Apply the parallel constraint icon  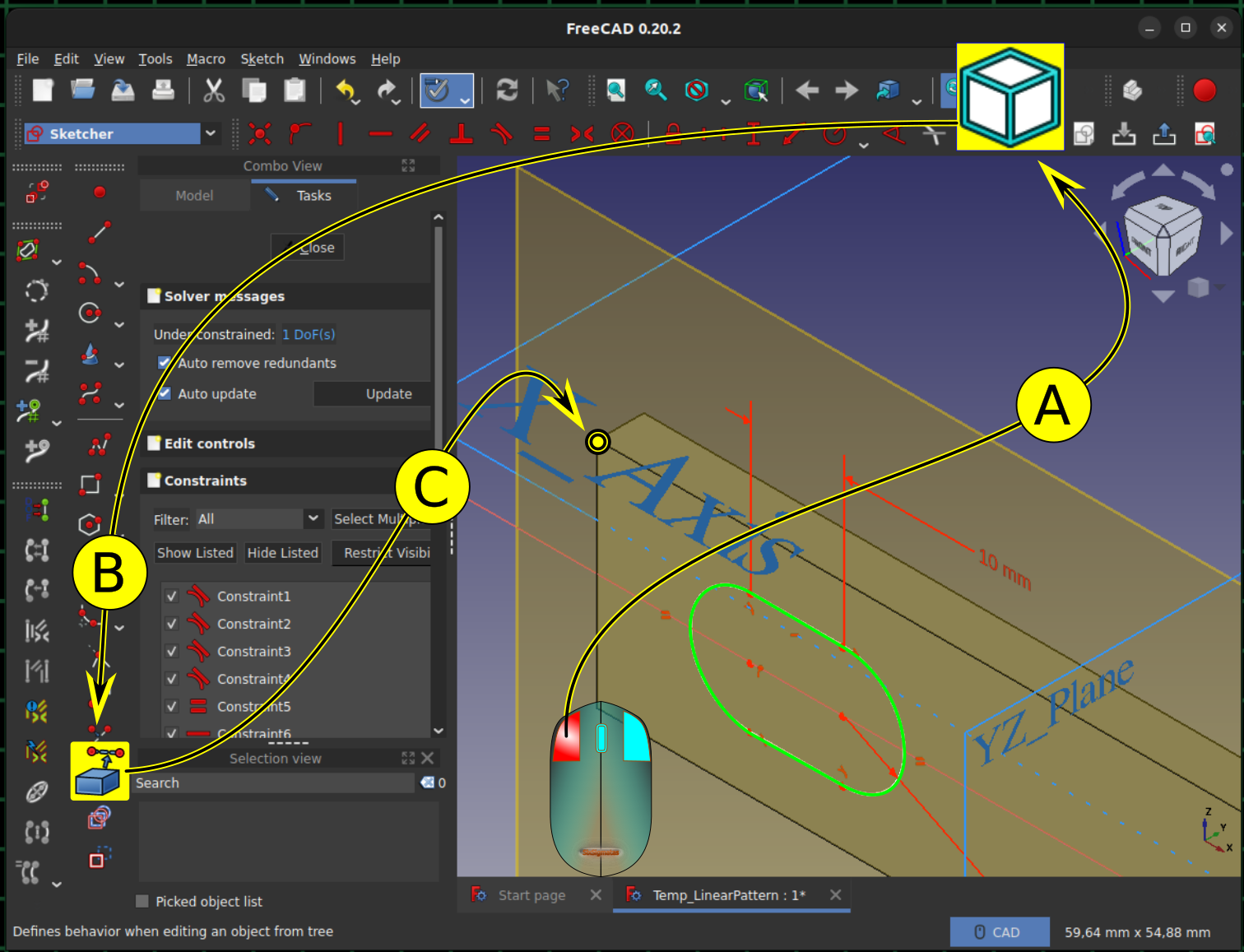coord(420,133)
